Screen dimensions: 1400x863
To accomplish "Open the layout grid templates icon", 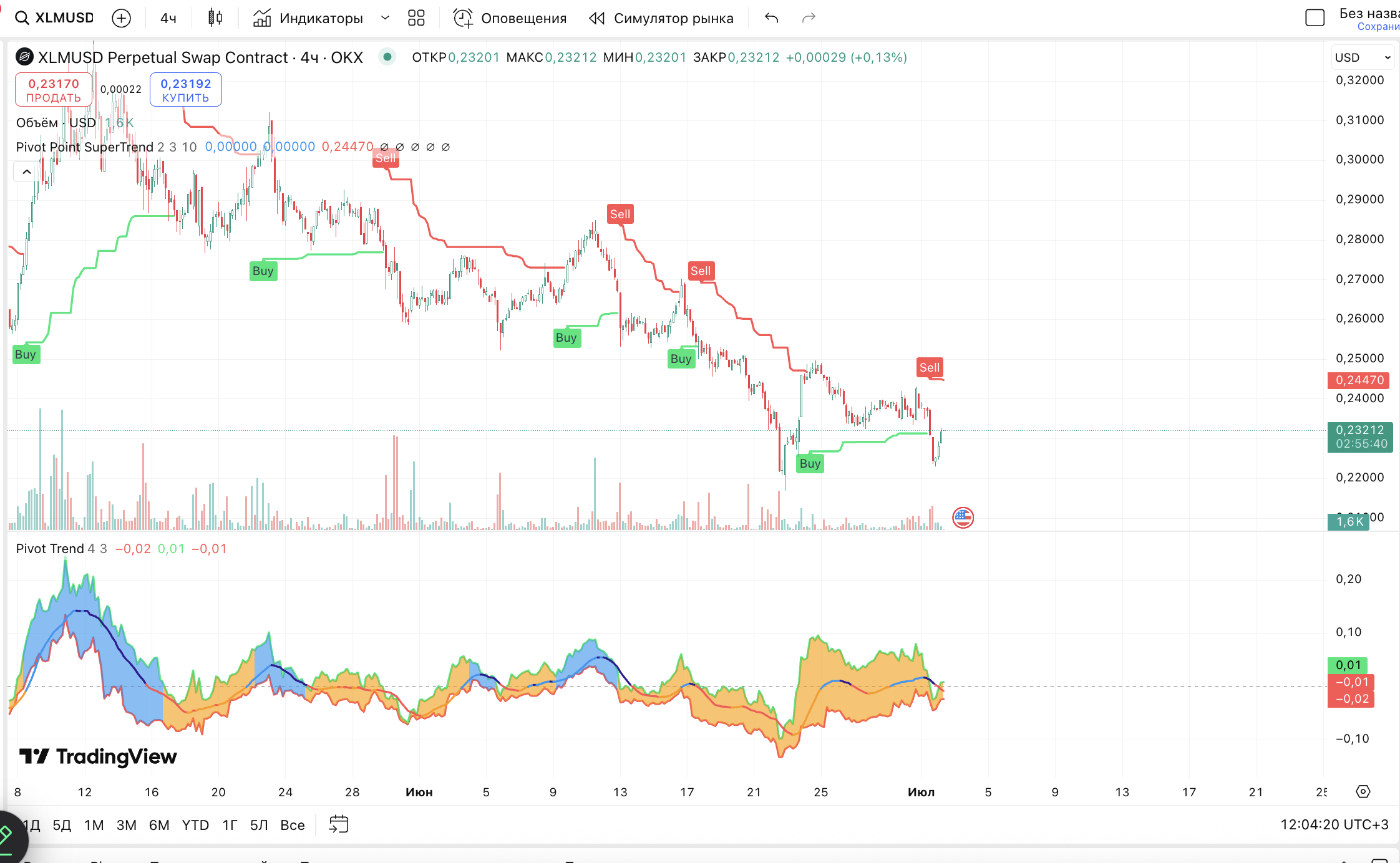I will point(416,18).
